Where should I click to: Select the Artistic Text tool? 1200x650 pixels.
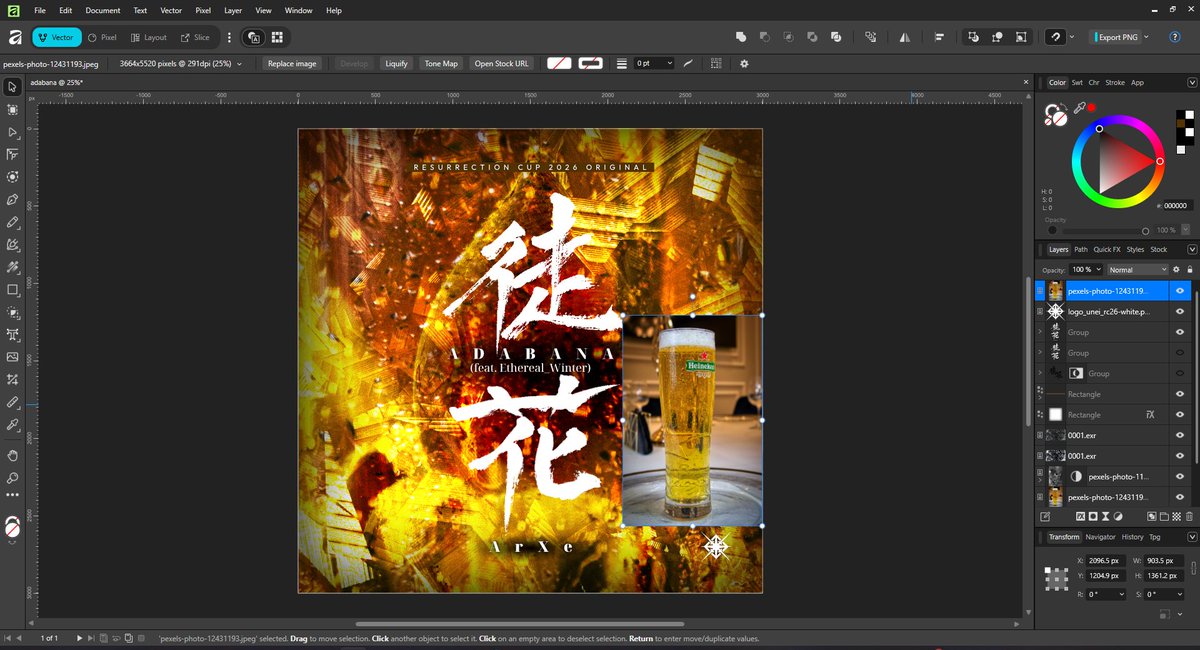click(x=13, y=334)
